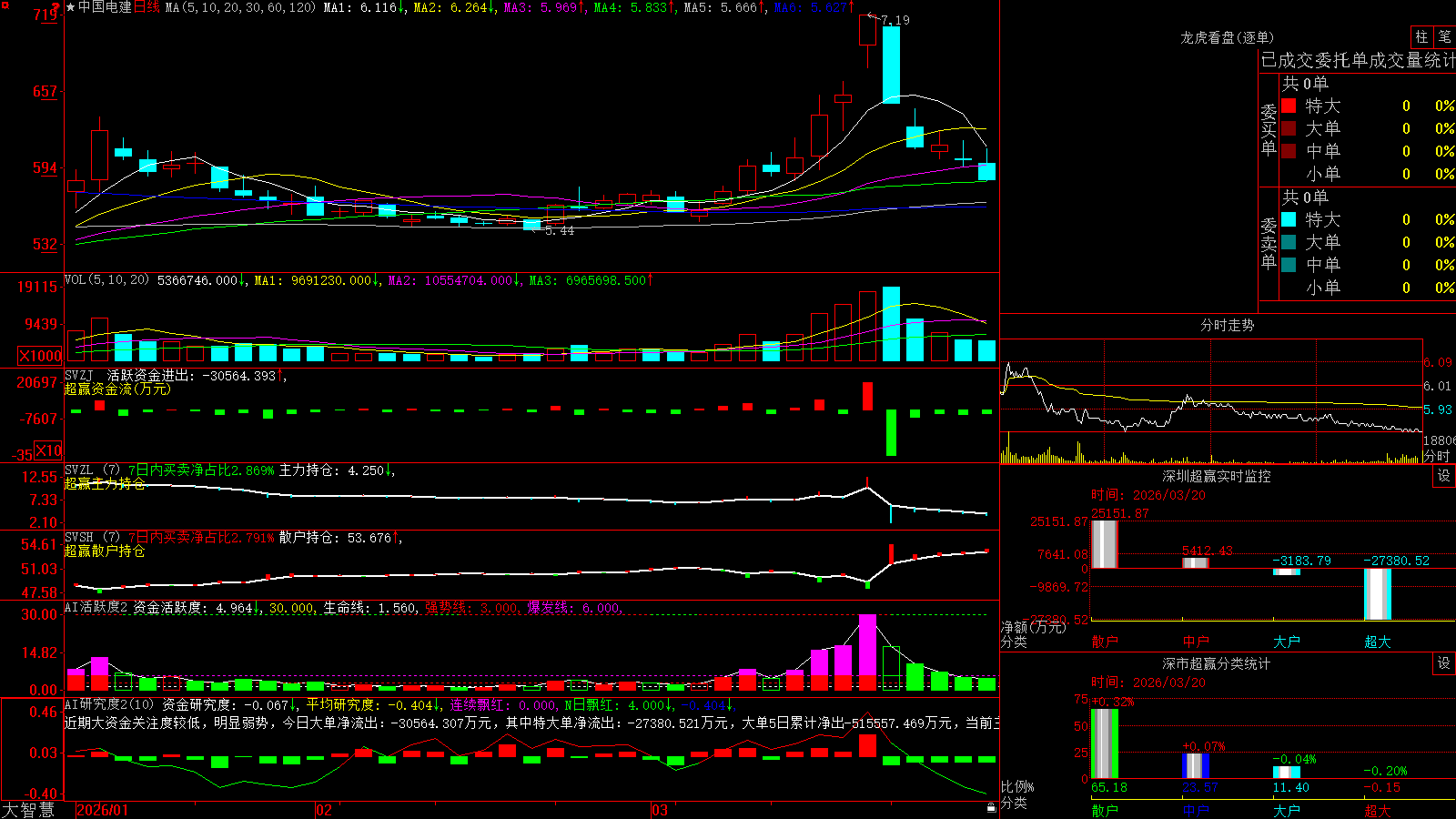This screenshot has height=819, width=1456.
Task: Click the 散户 bar in 深圳超赢实时监控
Action: (1104, 543)
